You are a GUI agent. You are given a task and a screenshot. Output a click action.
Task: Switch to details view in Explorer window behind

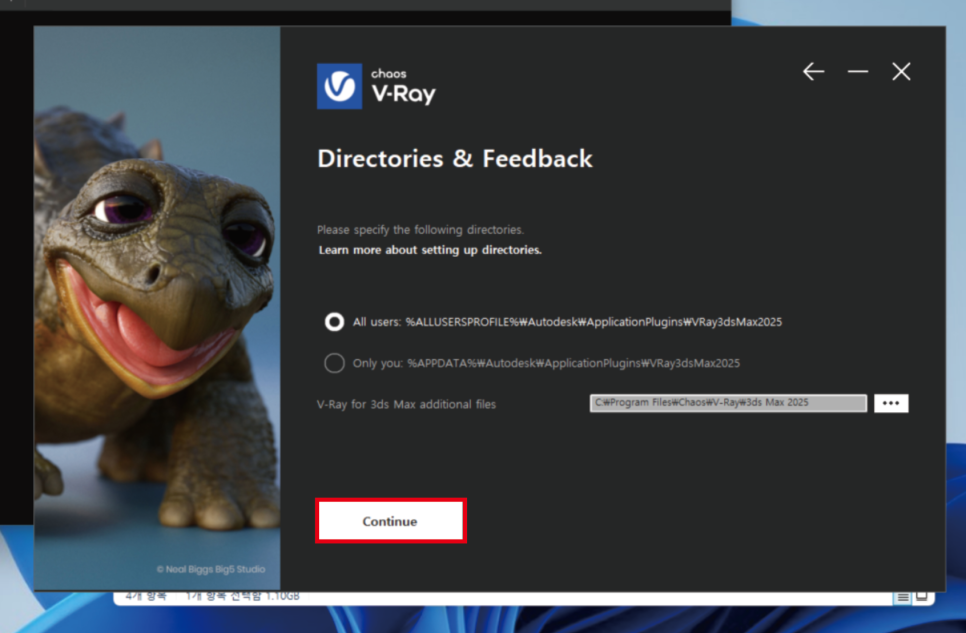click(x=903, y=597)
